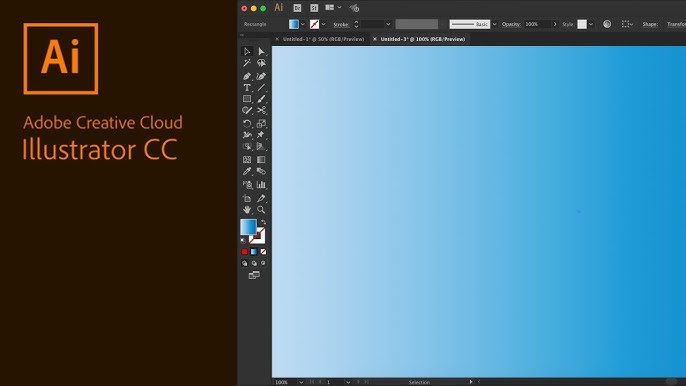The height and width of the screenshot is (386, 686).
Task: Click the control bar Fill gradient swatch
Action: [294, 24]
